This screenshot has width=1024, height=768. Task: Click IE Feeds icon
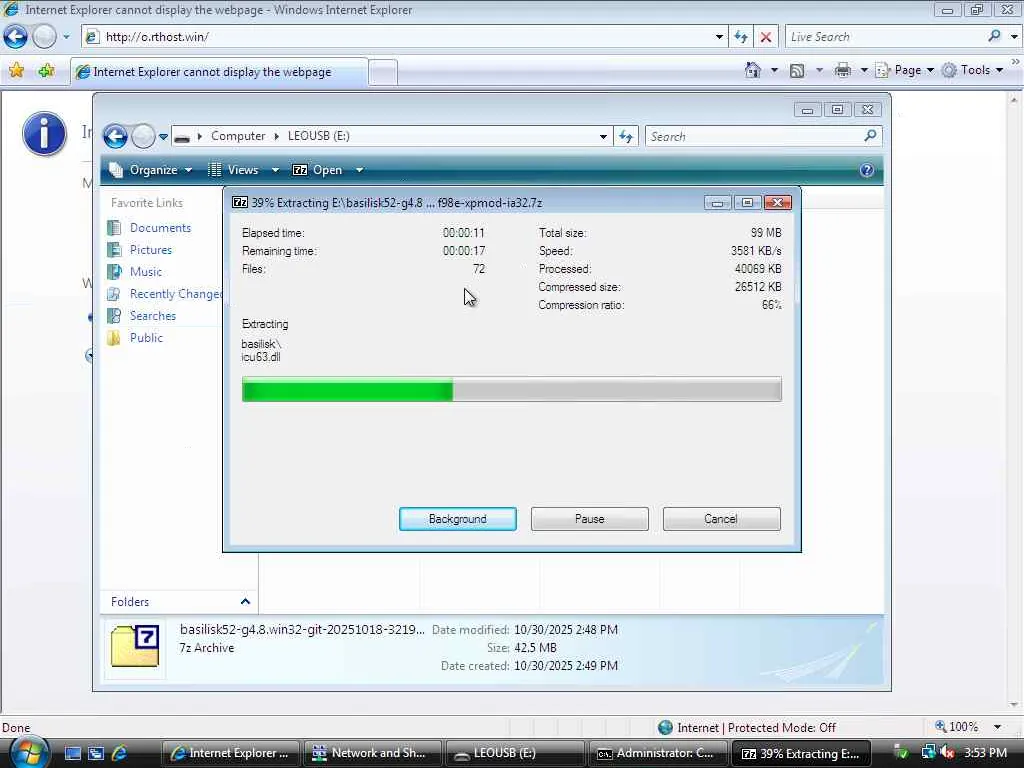point(797,71)
